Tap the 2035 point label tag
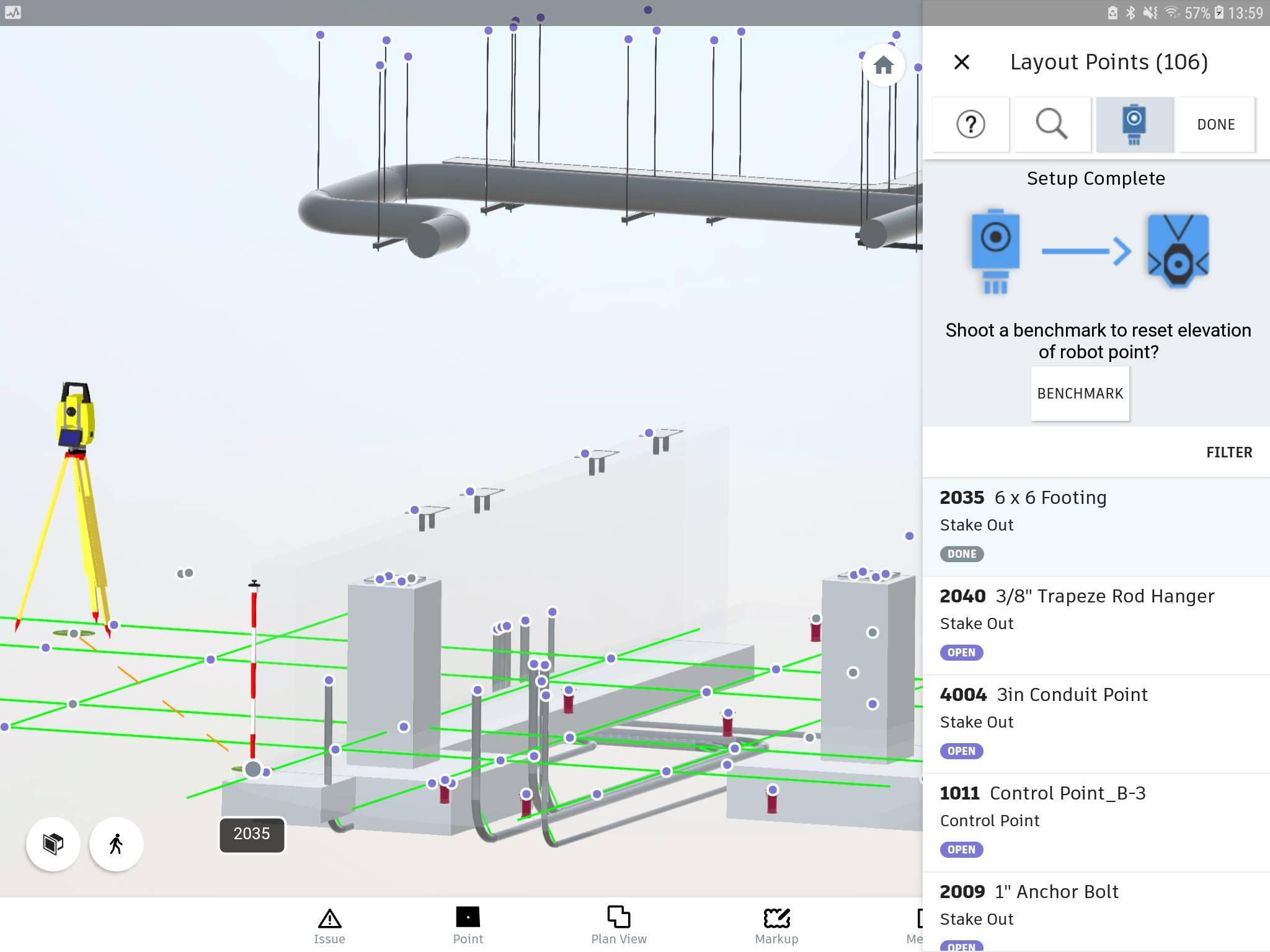Screen dimensions: 1270x952 click(252, 834)
